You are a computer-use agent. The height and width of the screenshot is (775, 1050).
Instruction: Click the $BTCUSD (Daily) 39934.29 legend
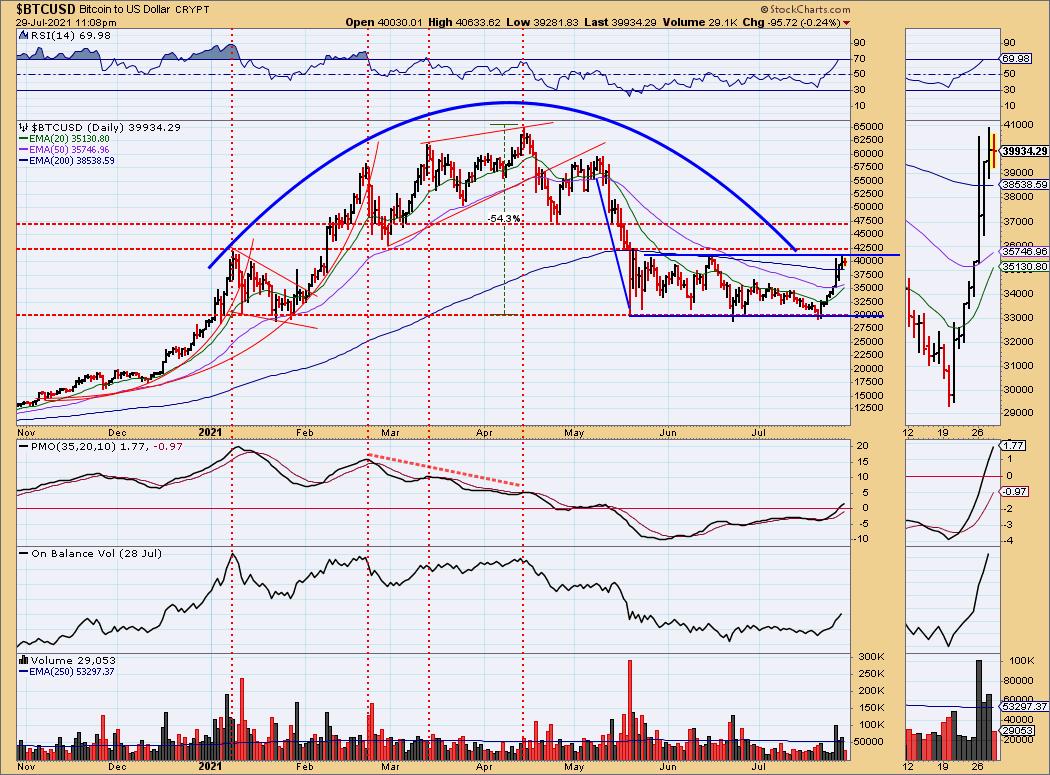(106, 127)
